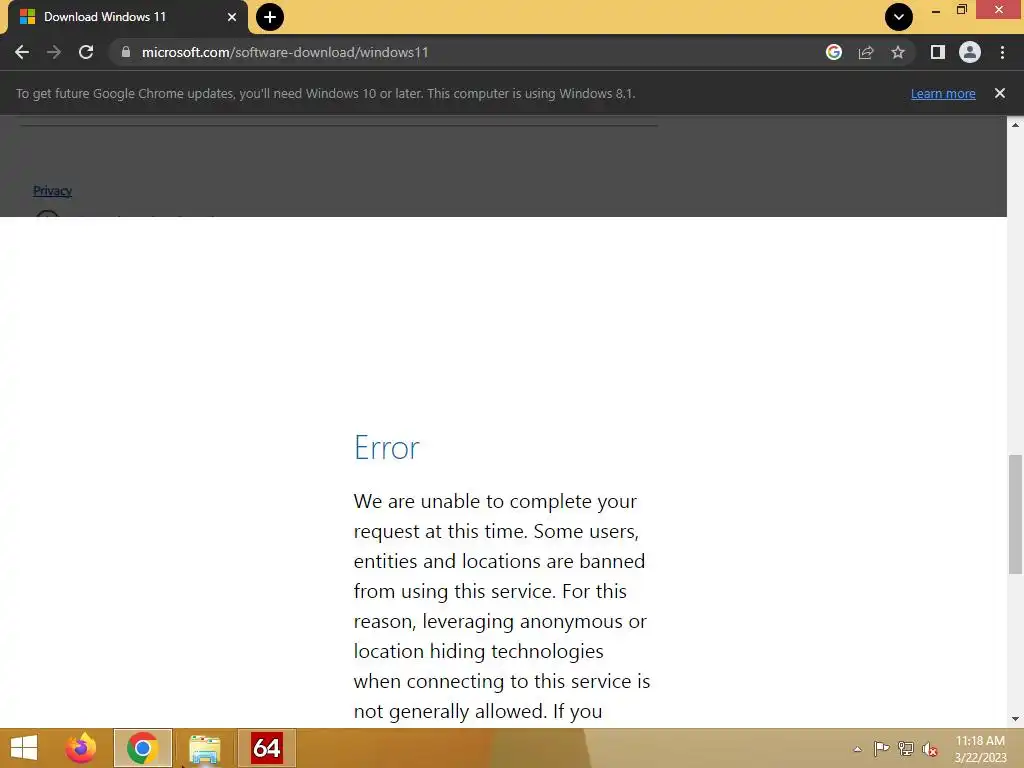Show hidden system tray icons
This screenshot has width=1024, height=768.
point(857,749)
